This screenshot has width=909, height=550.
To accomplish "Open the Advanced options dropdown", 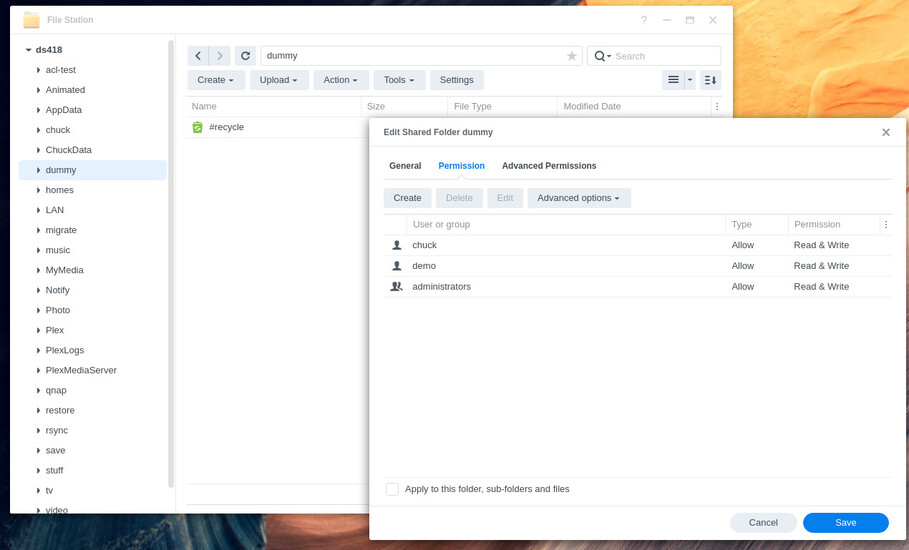I will point(579,198).
